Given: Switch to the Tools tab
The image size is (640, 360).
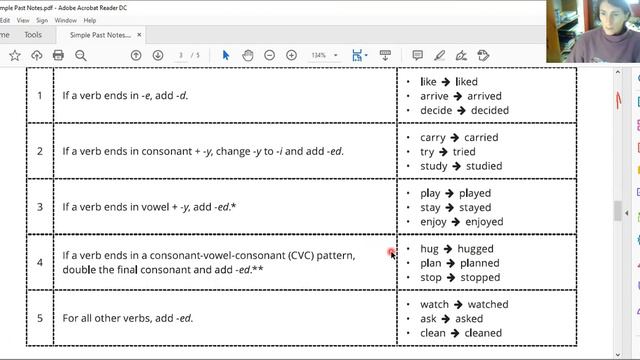Looking at the screenshot, I should 33,35.
